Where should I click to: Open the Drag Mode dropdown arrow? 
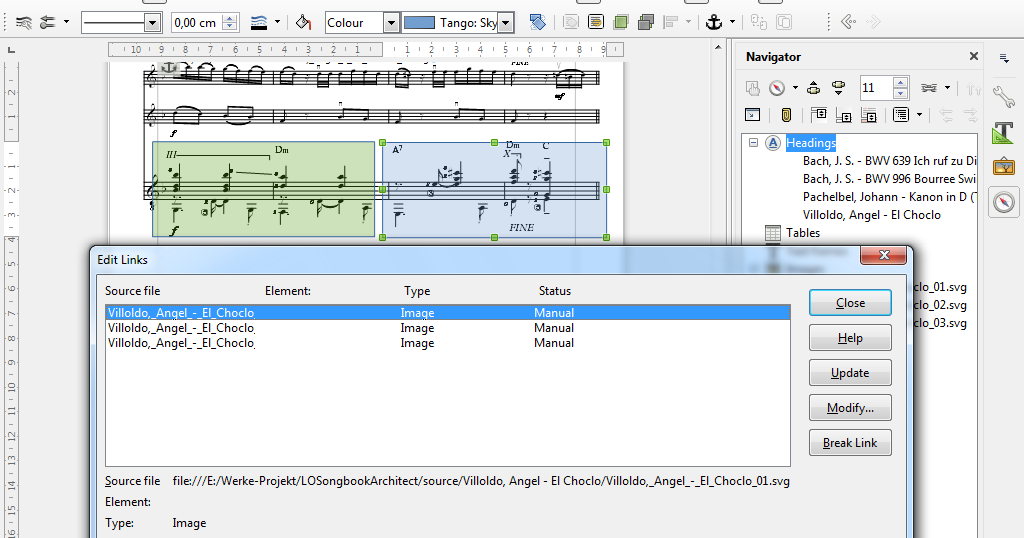948,87
